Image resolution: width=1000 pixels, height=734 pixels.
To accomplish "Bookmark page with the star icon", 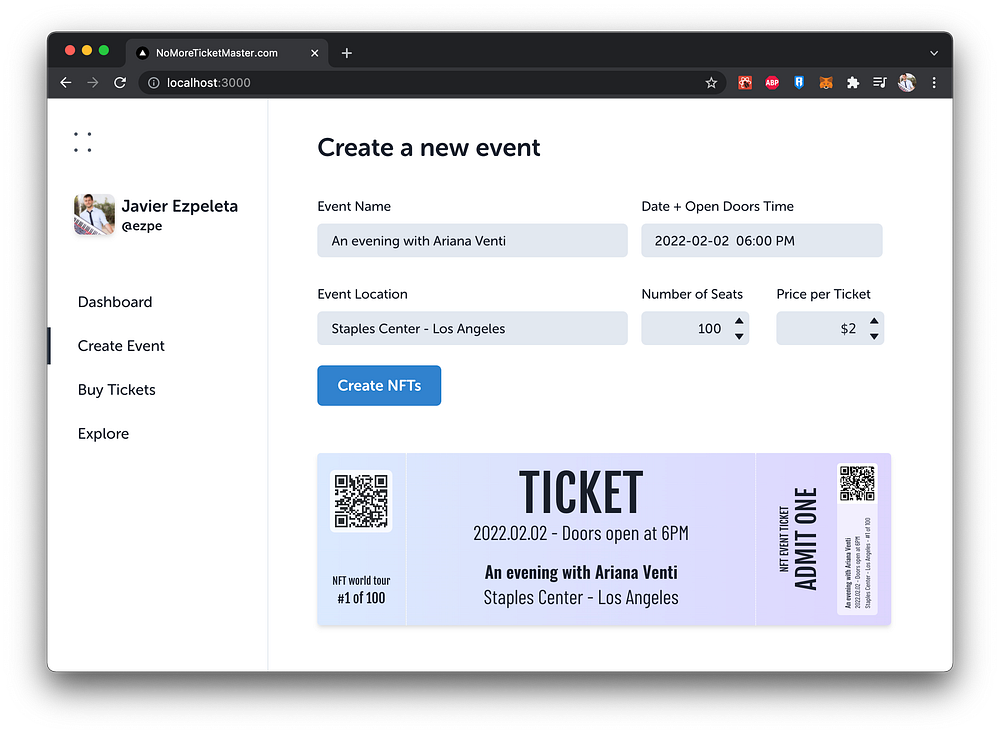I will click(x=711, y=83).
